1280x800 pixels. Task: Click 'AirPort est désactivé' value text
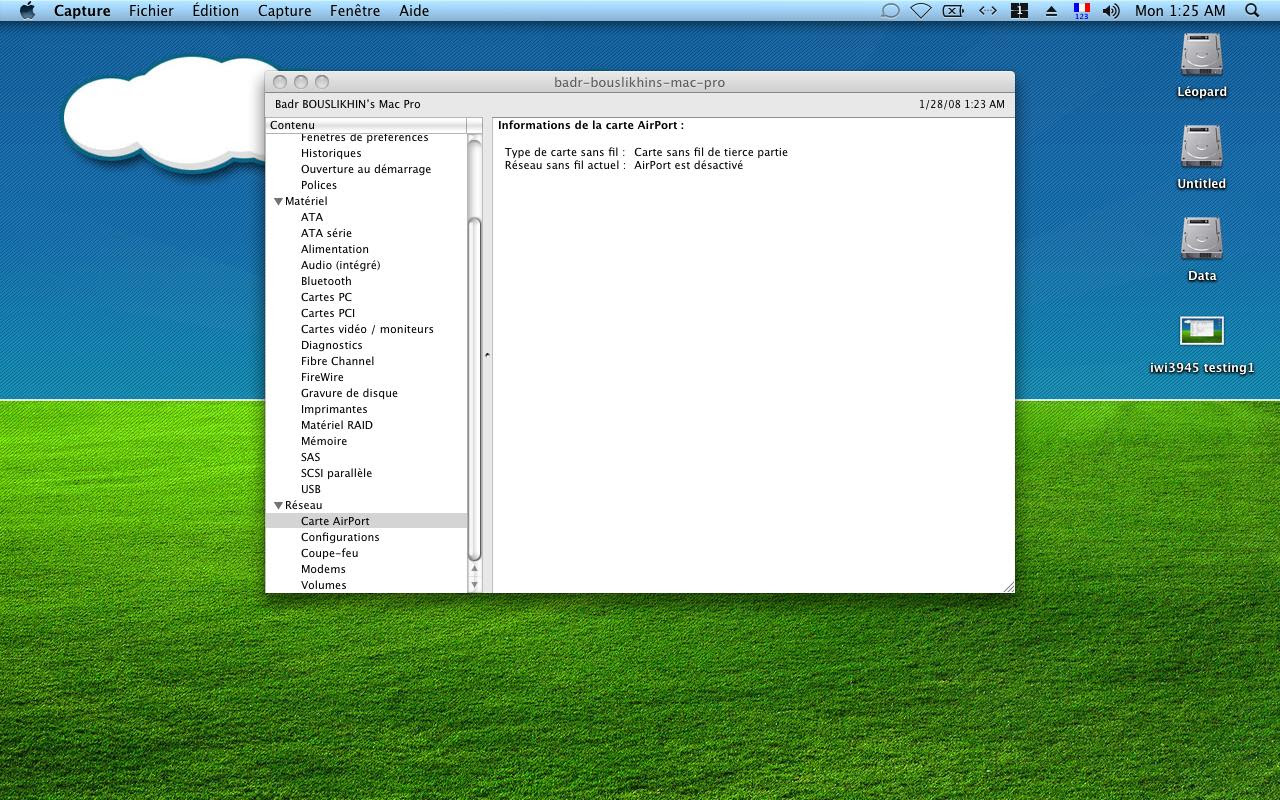[689, 165]
